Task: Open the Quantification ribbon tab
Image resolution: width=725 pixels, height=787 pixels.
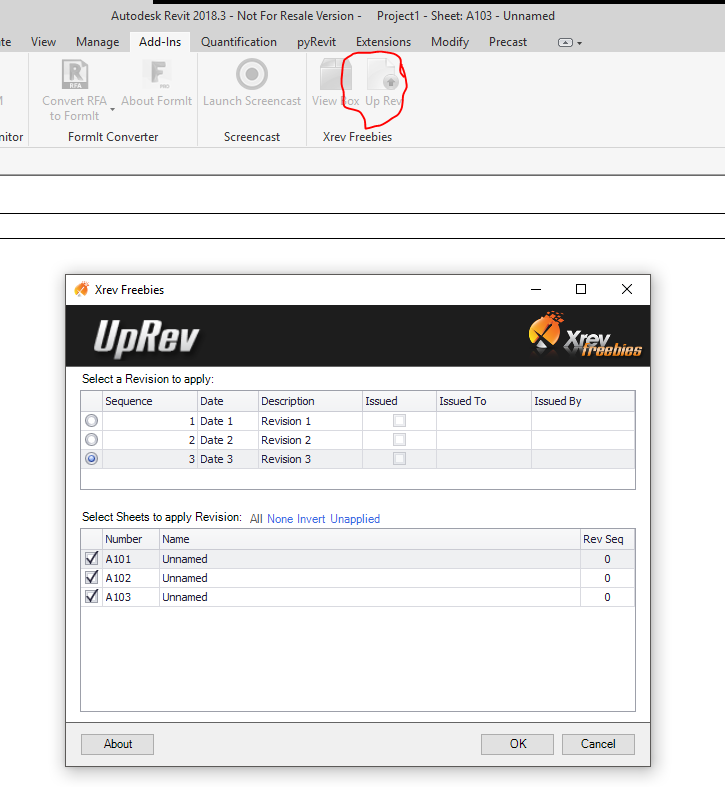Action: tap(238, 42)
